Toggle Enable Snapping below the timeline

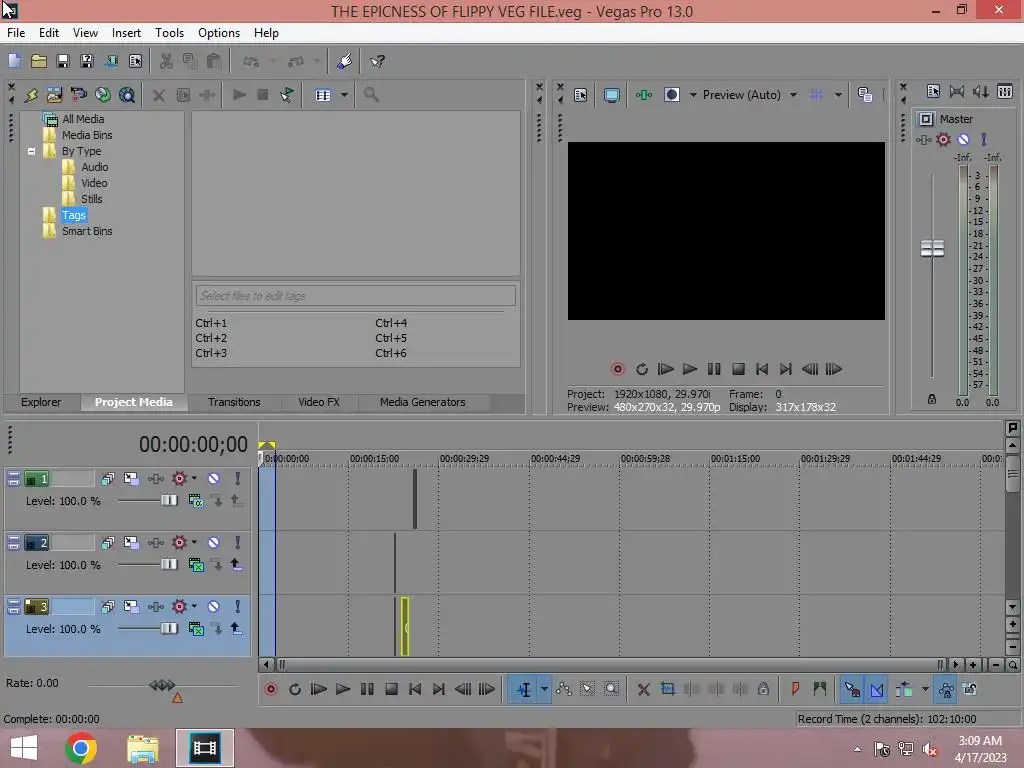[852, 689]
